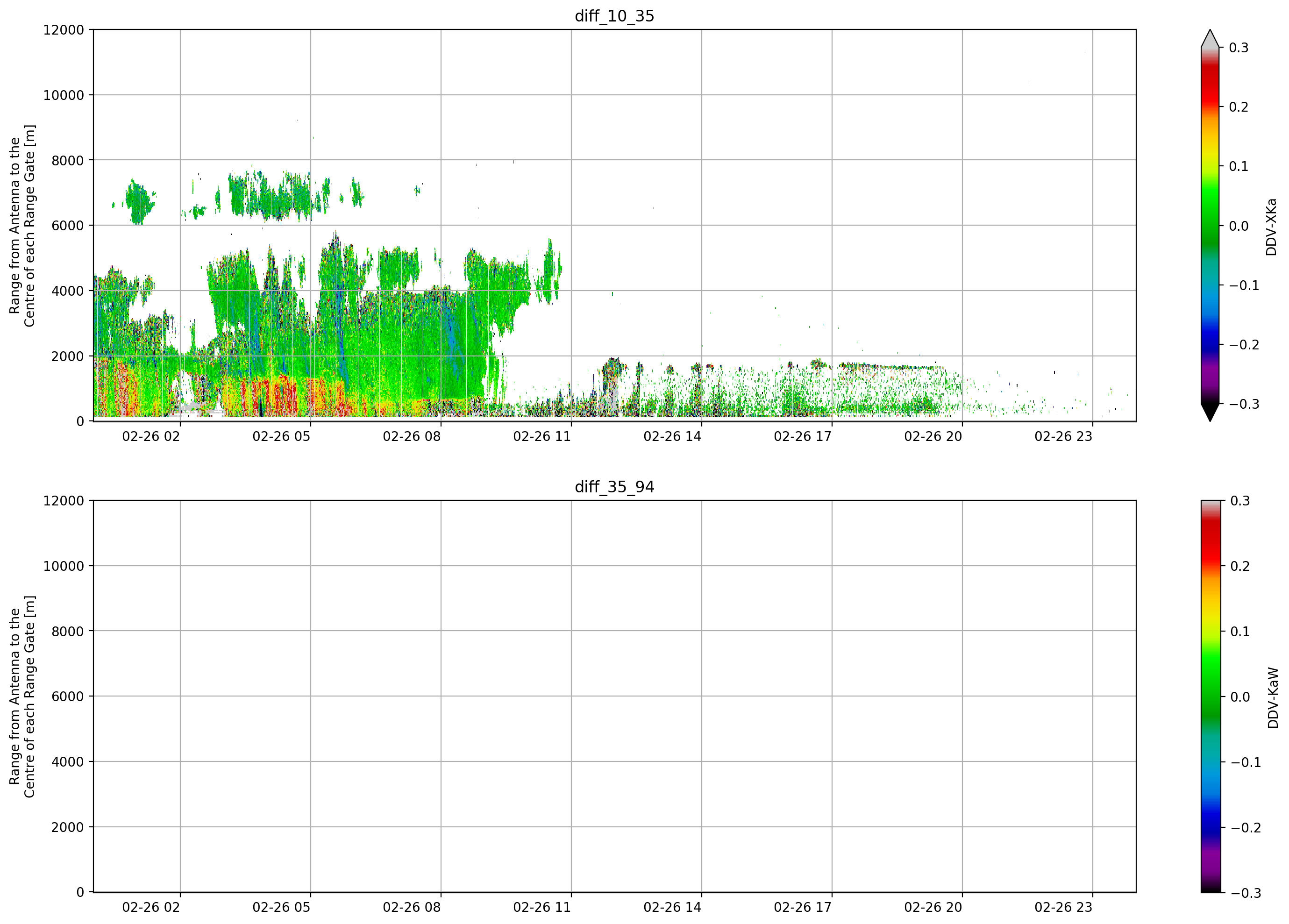Image resolution: width=1289 pixels, height=924 pixels.
Task: Click the DDV-KaW colorbar gradient
Action: click(x=1210, y=696)
